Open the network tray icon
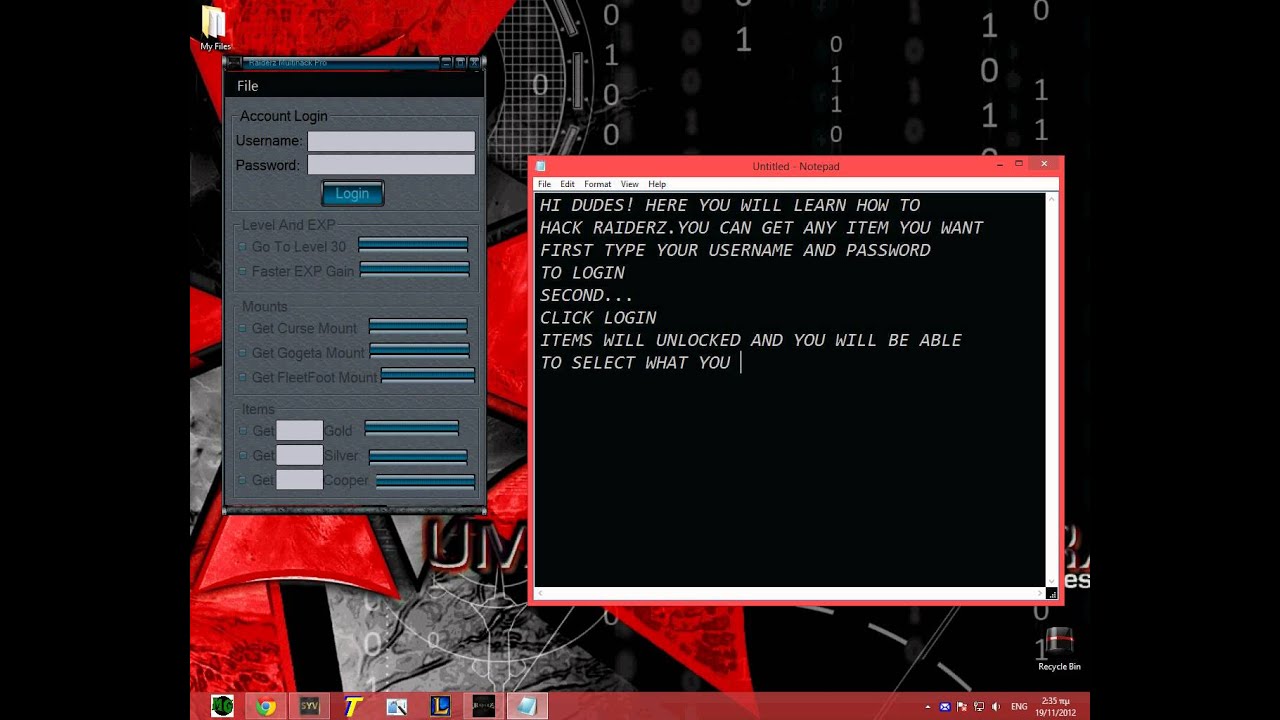Screen dimensions: 1280x720 [979, 707]
